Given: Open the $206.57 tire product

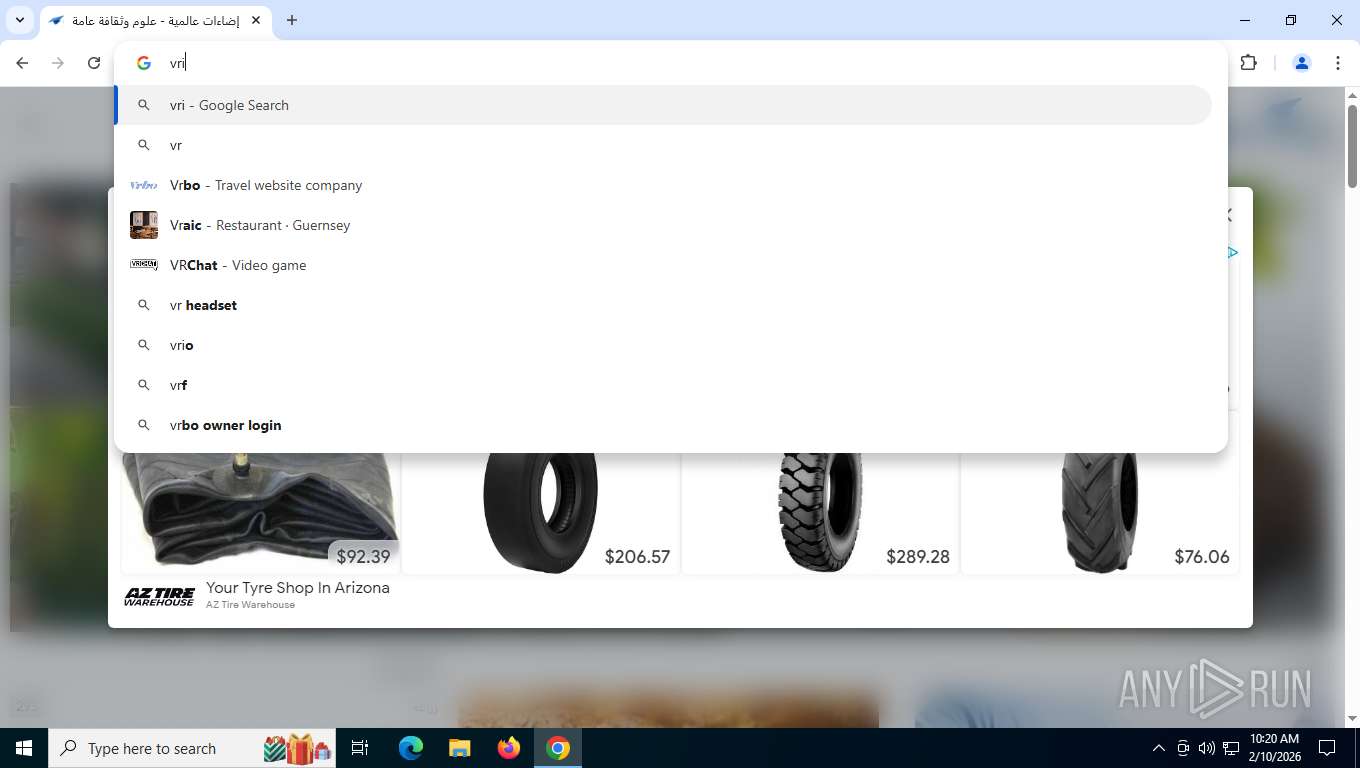Looking at the screenshot, I should pyautogui.click(x=540, y=511).
